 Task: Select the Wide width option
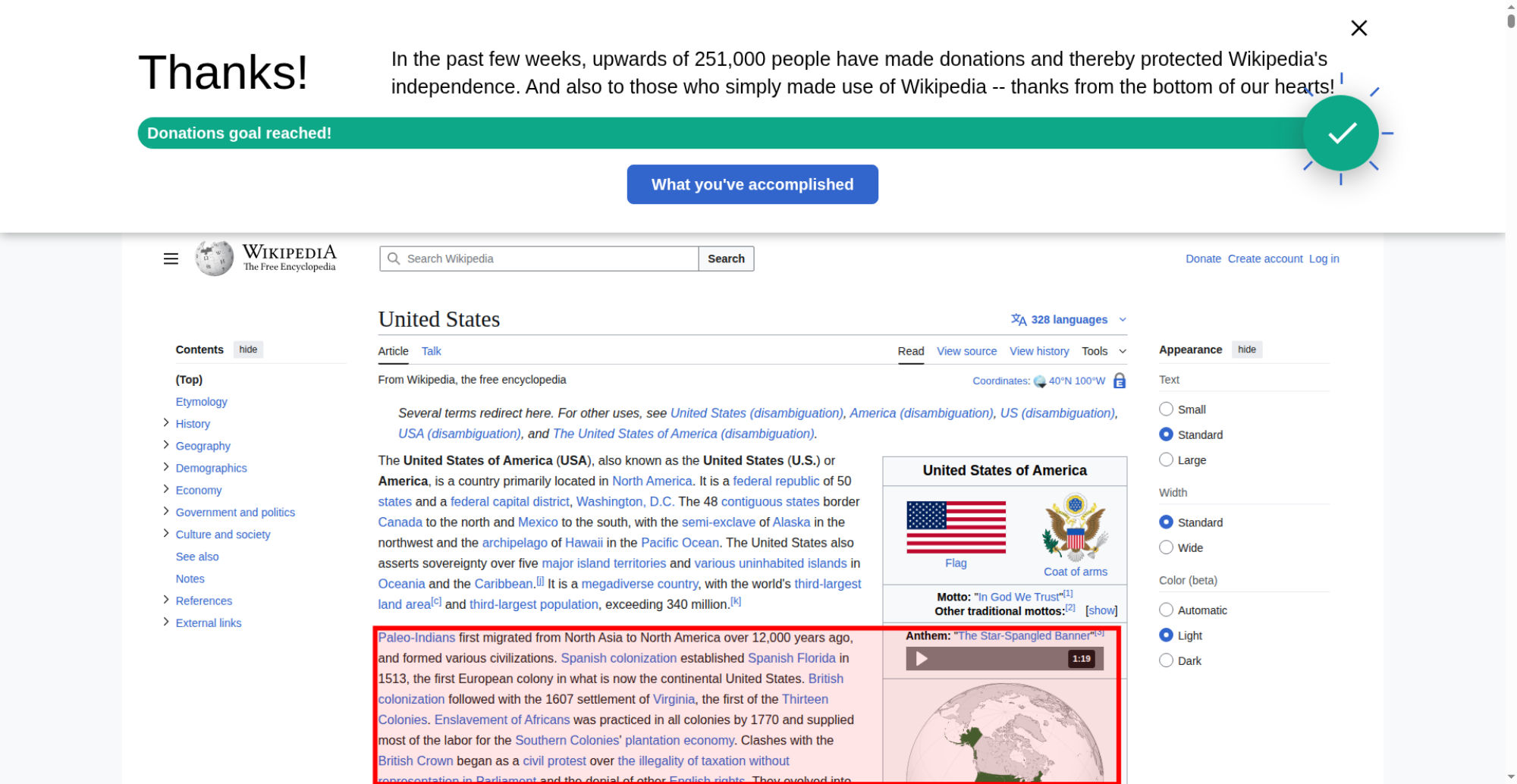(x=1166, y=547)
